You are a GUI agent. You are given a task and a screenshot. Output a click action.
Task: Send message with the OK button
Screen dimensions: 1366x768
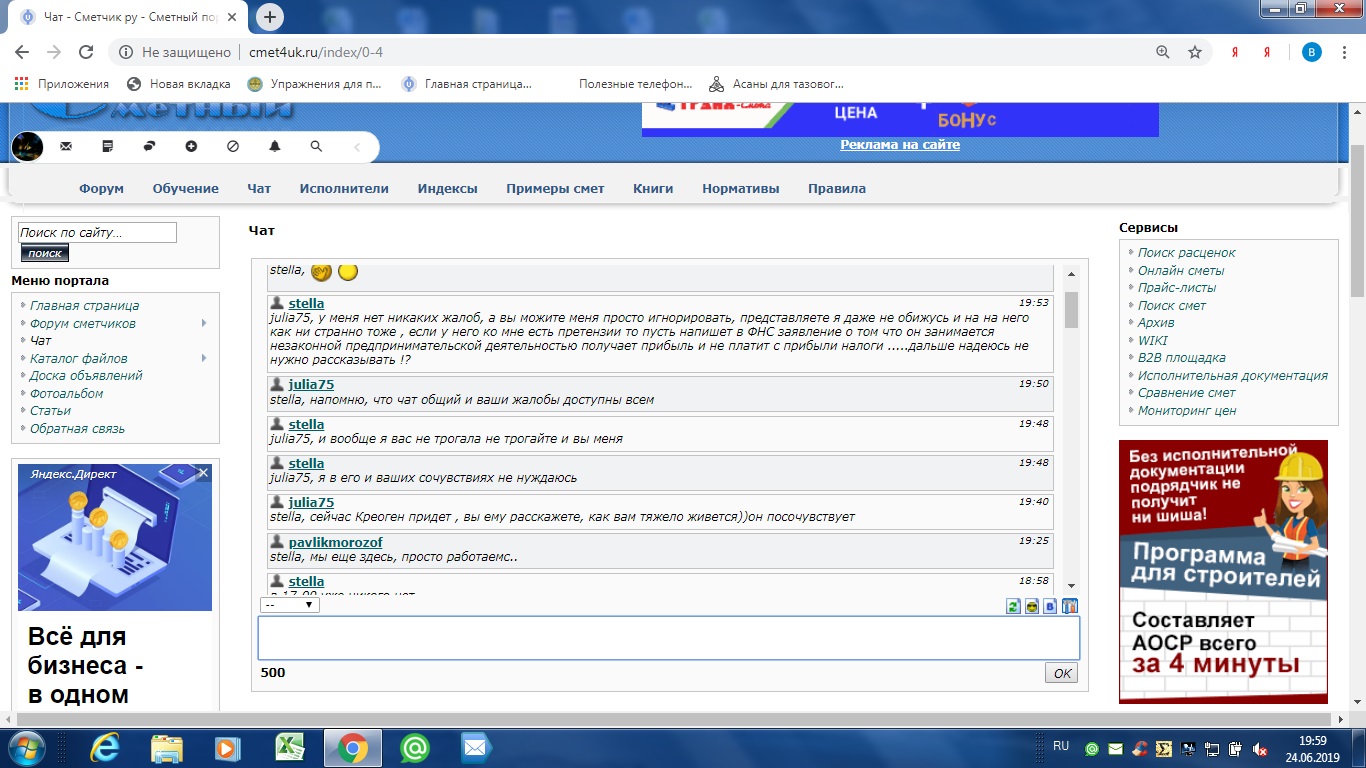[x=1062, y=673]
